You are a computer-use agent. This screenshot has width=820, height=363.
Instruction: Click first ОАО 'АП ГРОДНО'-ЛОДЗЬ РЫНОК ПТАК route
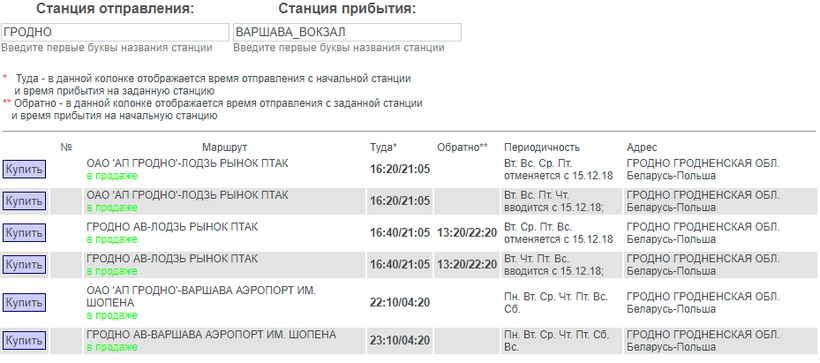coord(187,164)
